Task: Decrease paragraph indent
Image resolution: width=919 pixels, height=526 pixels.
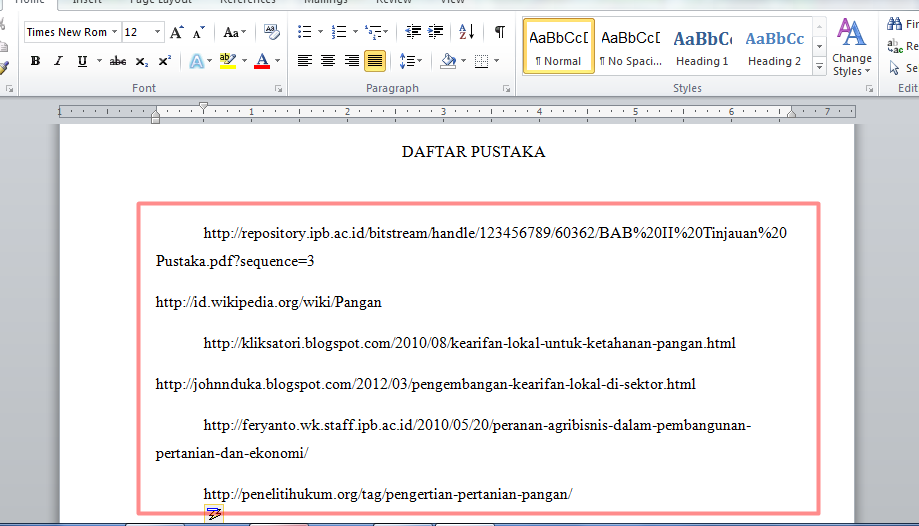Action: (x=413, y=32)
